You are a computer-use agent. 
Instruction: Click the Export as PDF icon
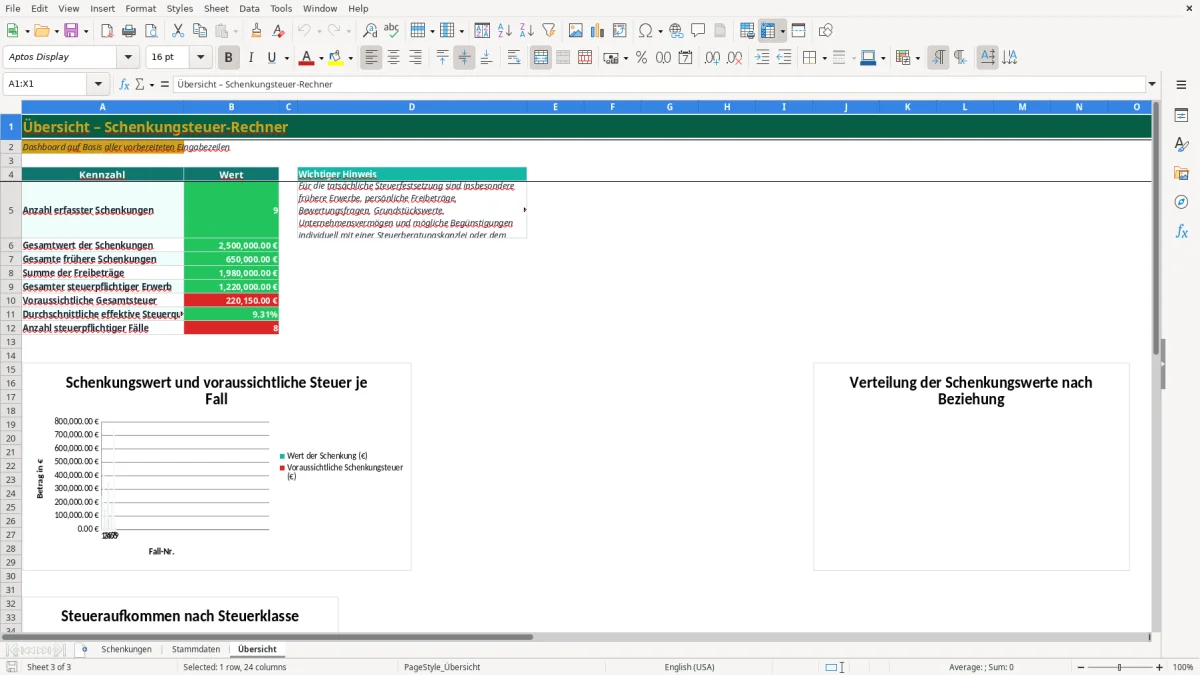[107, 31]
